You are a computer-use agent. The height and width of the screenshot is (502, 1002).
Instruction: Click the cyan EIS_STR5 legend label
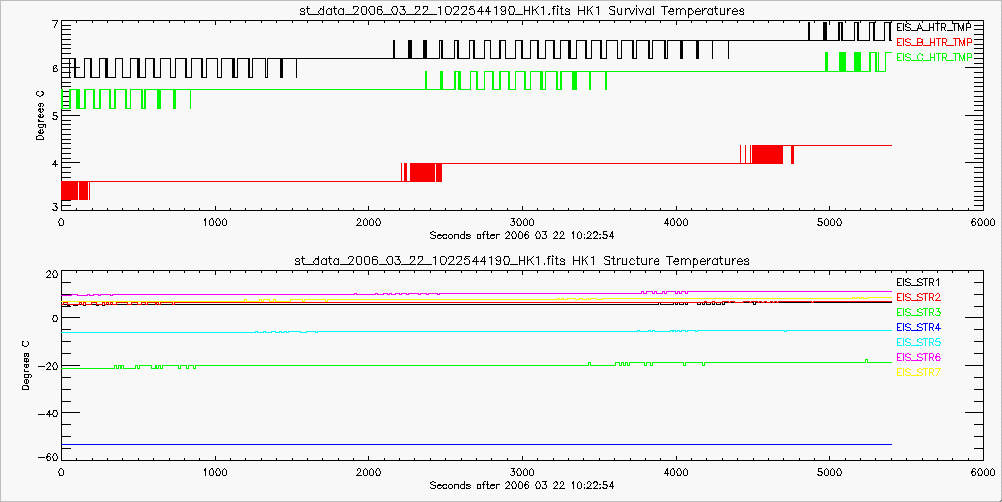point(919,342)
